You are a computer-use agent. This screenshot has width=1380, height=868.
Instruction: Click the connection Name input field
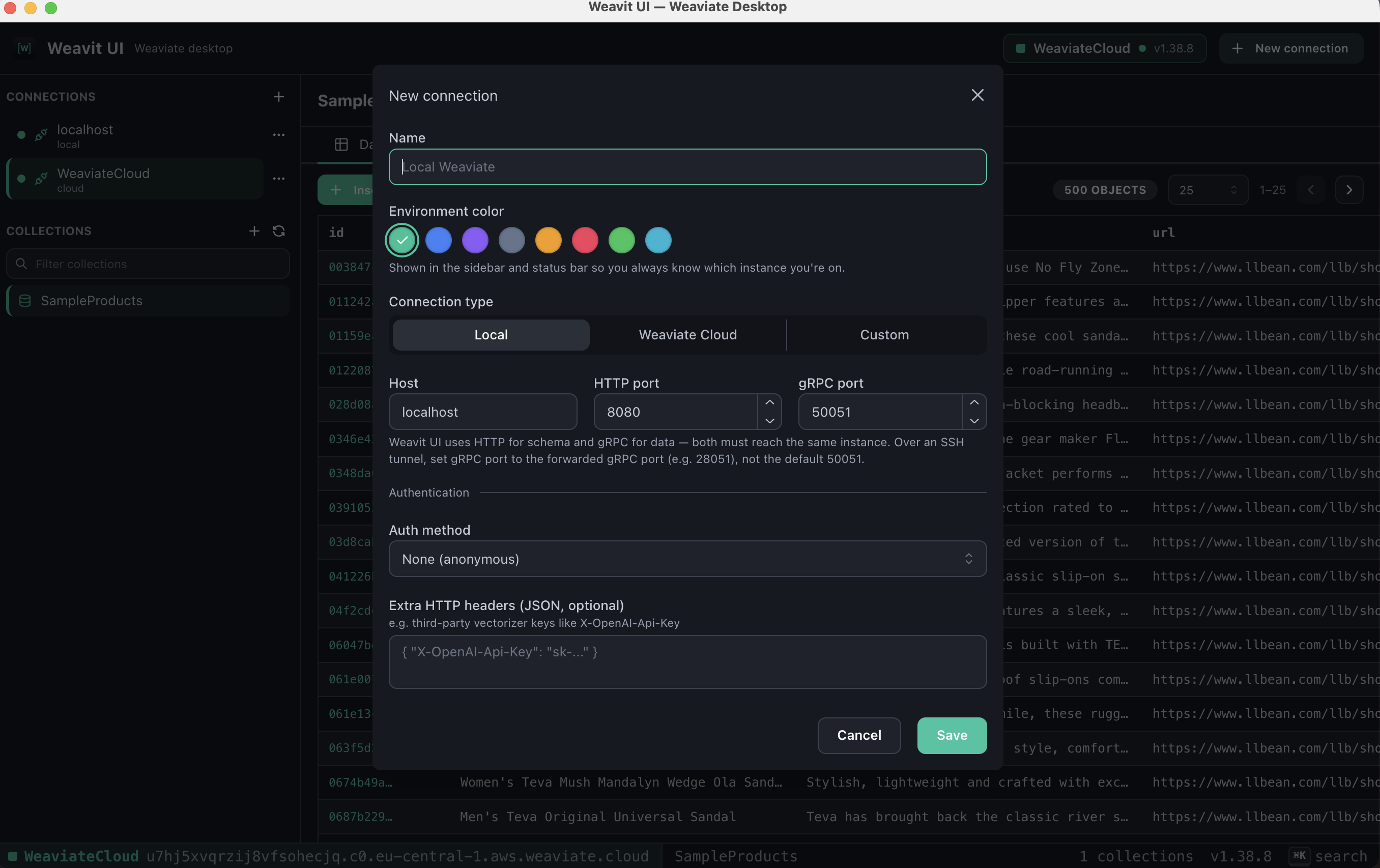(x=687, y=167)
